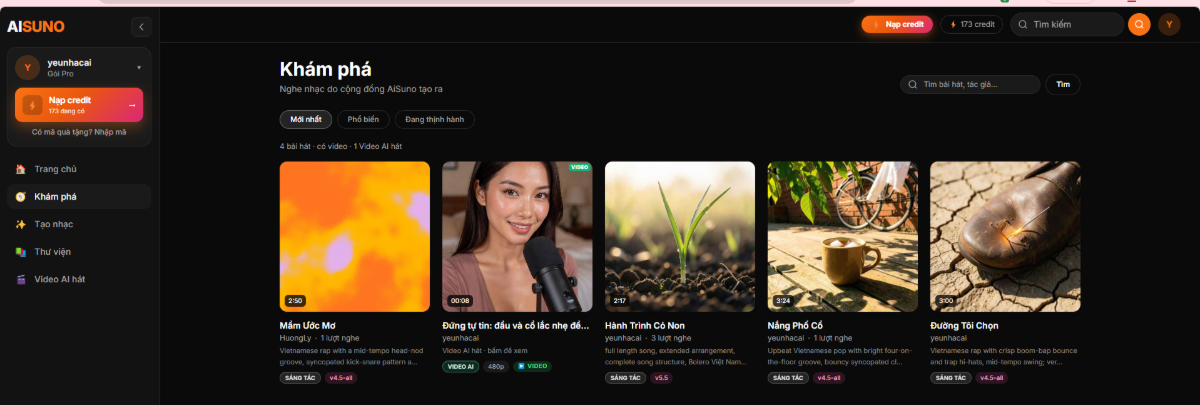Viewport: 1200px width, 405px height.
Task: Click the Mầm Ước Mơ song title
Action: (x=309, y=326)
